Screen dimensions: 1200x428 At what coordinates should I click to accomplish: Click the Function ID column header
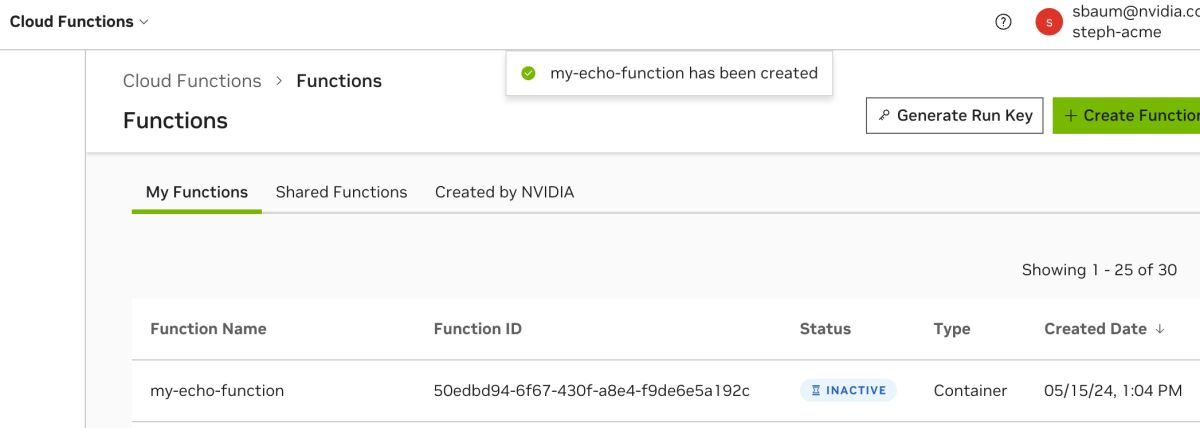pyautogui.click(x=478, y=329)
